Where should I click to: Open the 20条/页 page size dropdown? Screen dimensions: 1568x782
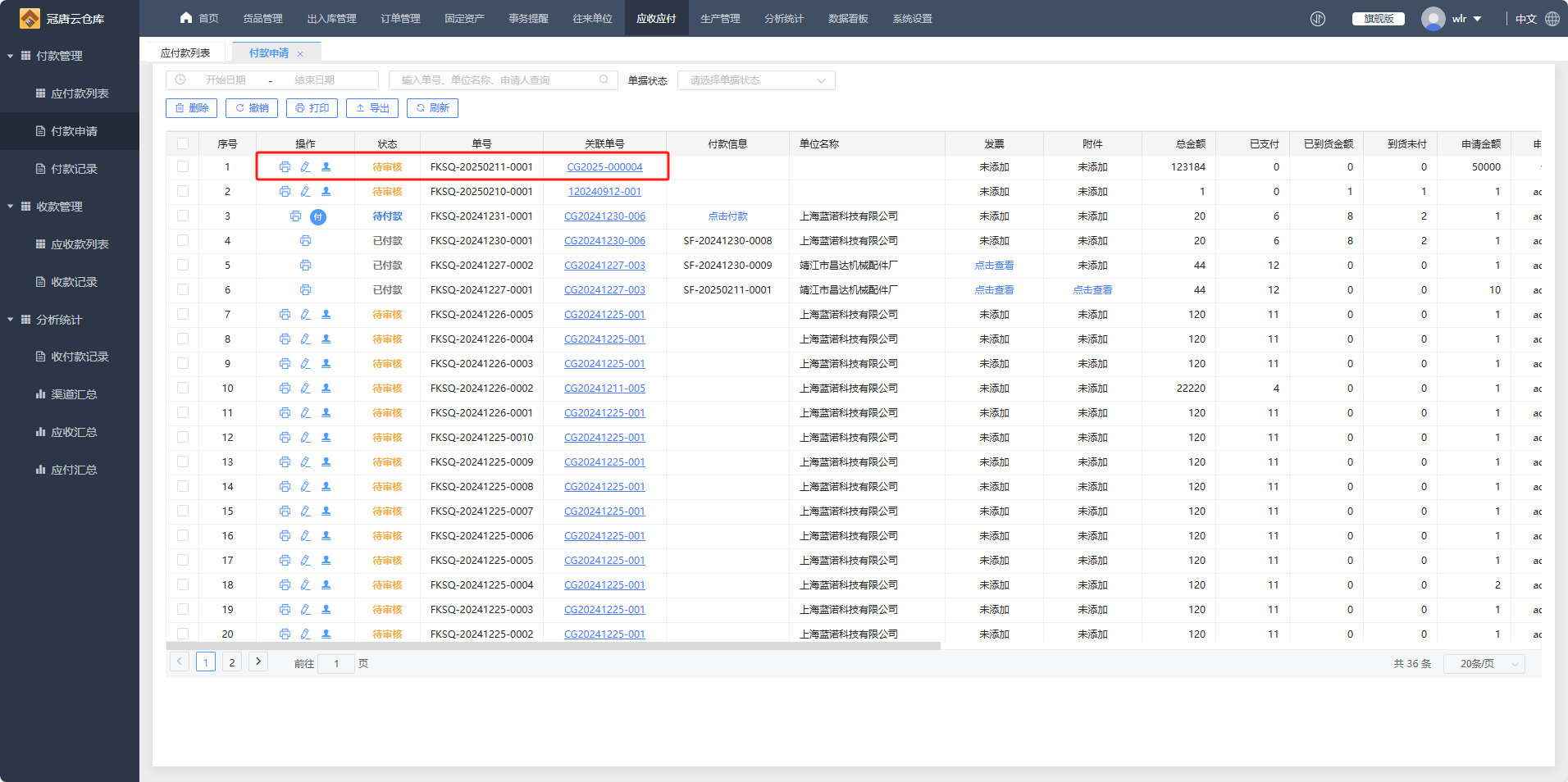[1484, 664]
